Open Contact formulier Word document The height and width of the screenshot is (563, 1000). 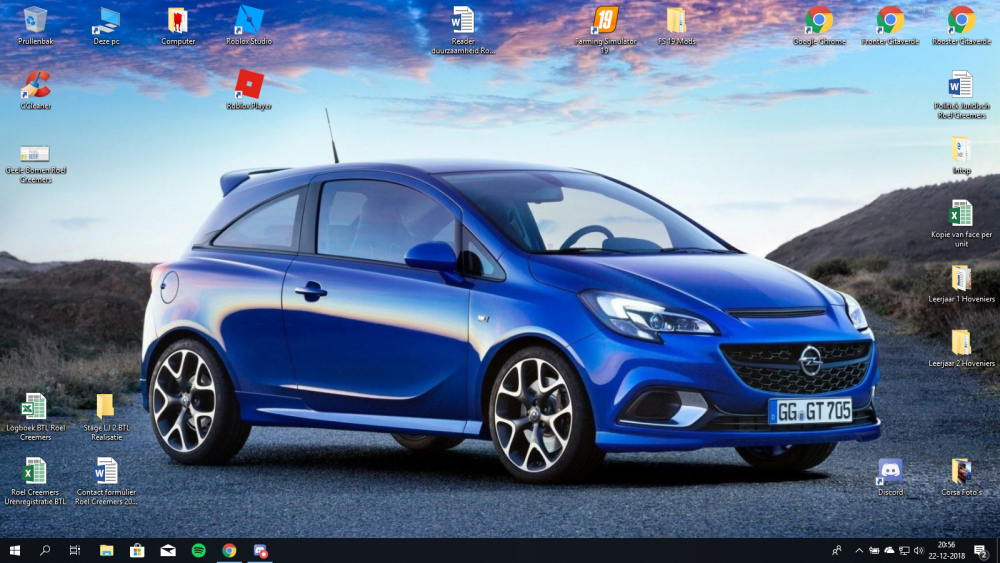click(106, 481)
